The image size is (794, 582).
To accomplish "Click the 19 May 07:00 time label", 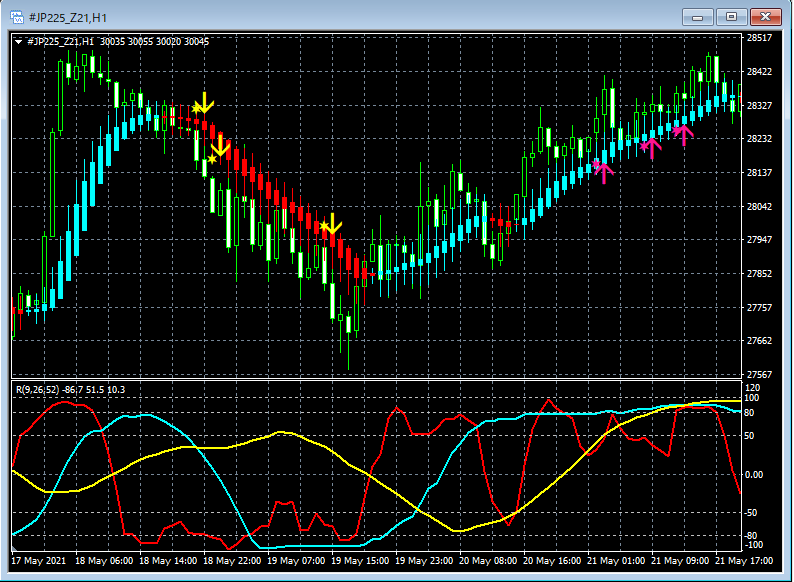I will click(x=296, y=561).
